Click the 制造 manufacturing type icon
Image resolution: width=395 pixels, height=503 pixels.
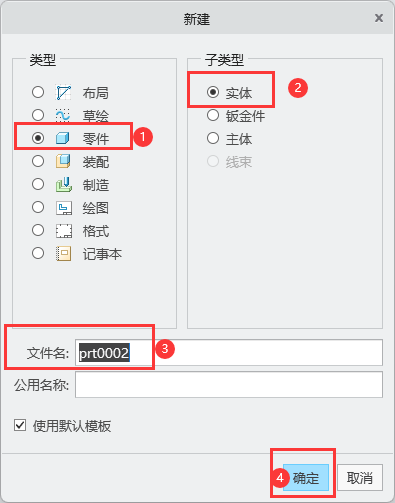coord(63,184)
